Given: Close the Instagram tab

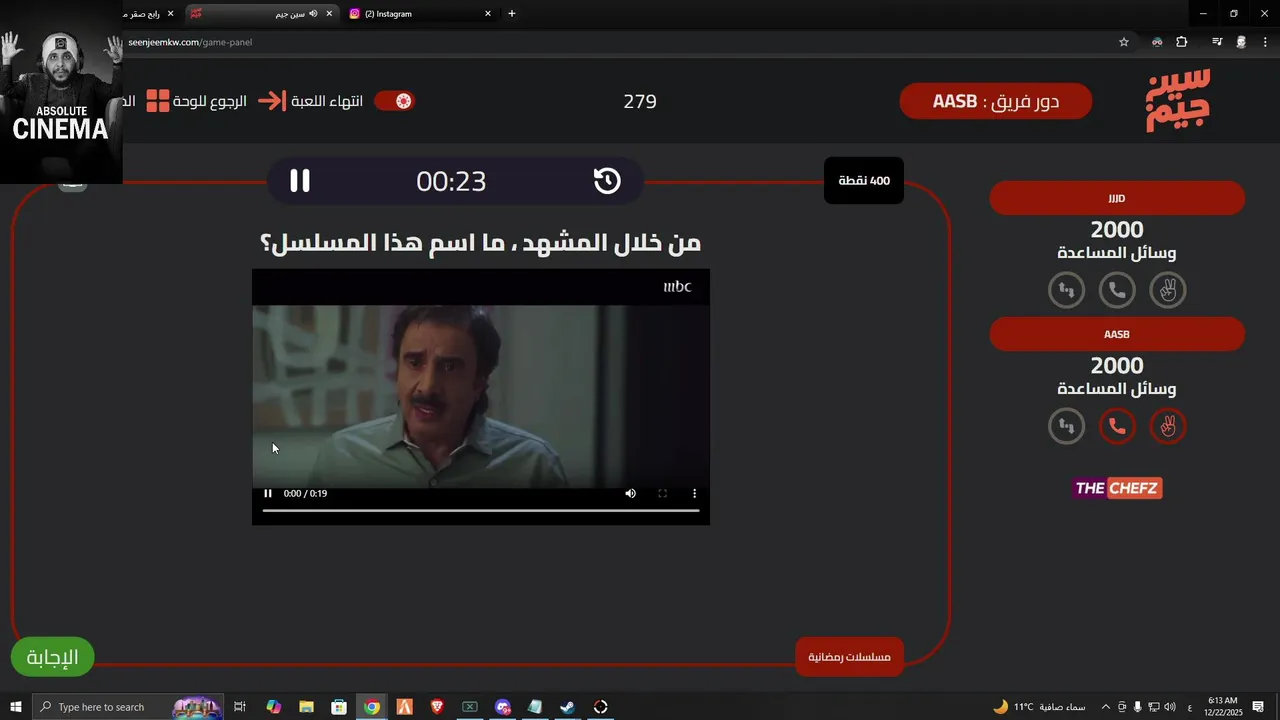Looking at the screenshot, I should 488,14.
